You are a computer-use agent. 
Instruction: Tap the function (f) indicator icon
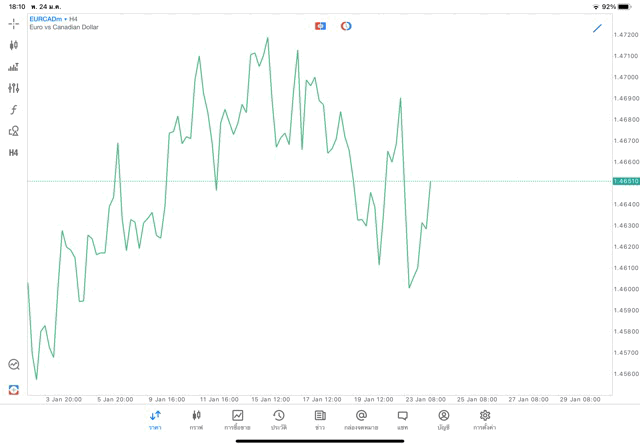[13, 110]
